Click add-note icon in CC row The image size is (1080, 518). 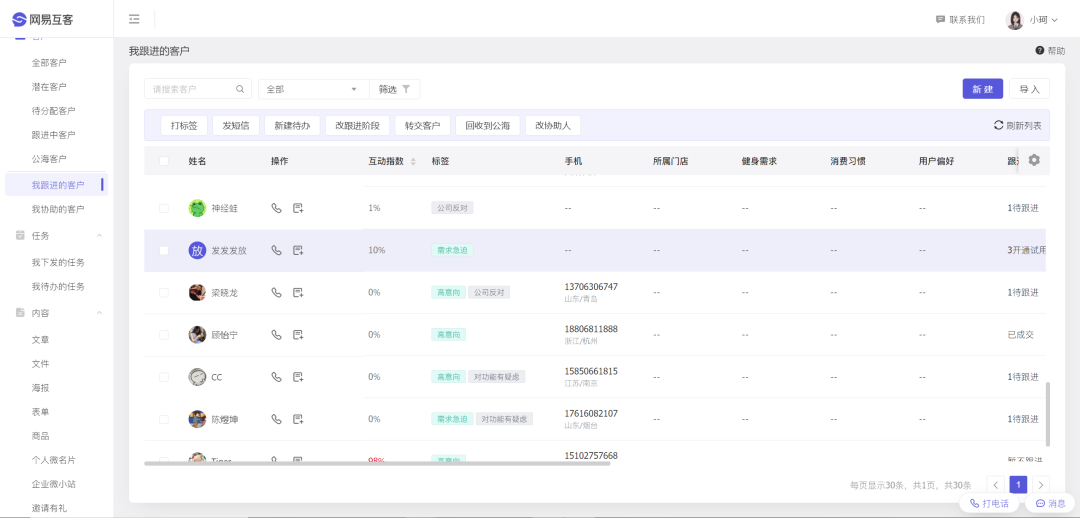coord(298,377)
